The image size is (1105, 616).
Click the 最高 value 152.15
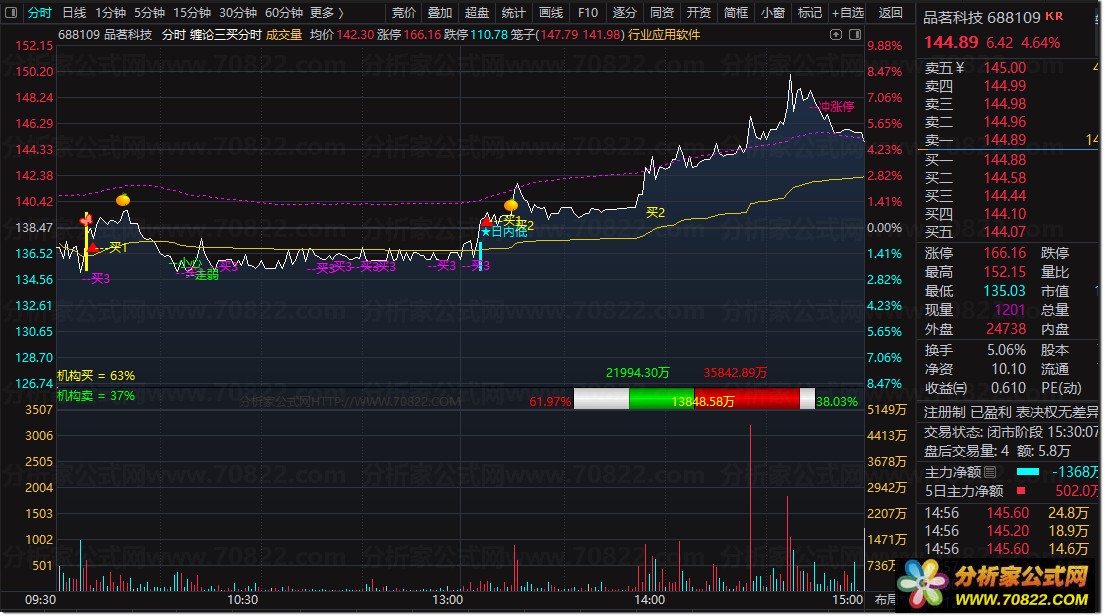pyautogui.click(x=1005, y=271)
